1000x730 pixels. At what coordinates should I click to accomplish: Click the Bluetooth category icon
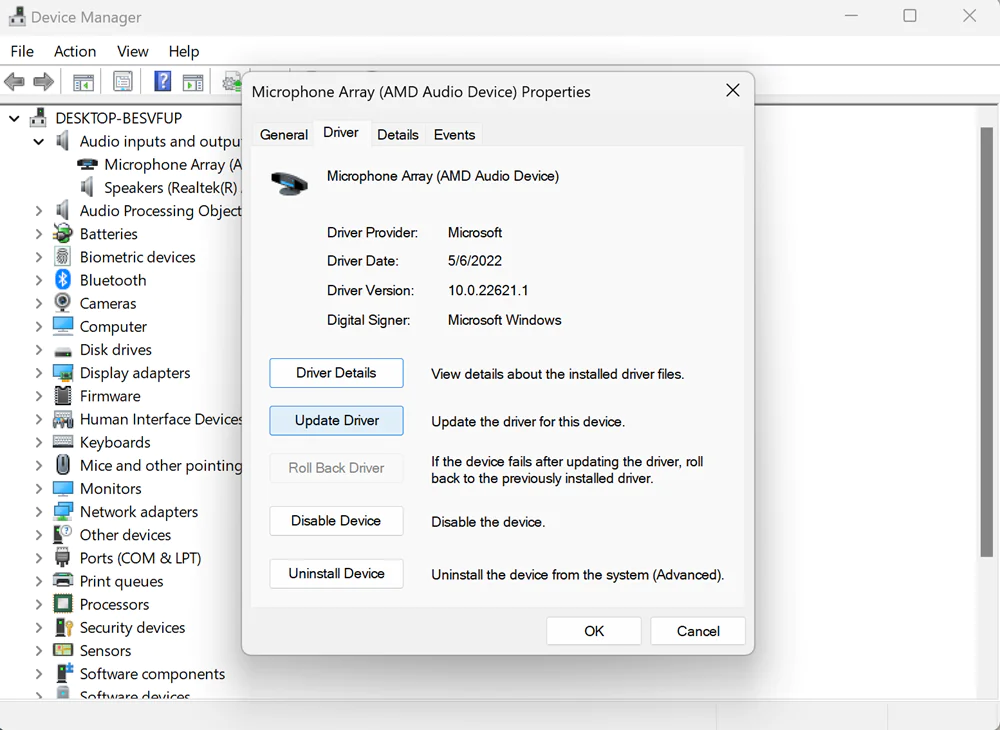point(62,280)
